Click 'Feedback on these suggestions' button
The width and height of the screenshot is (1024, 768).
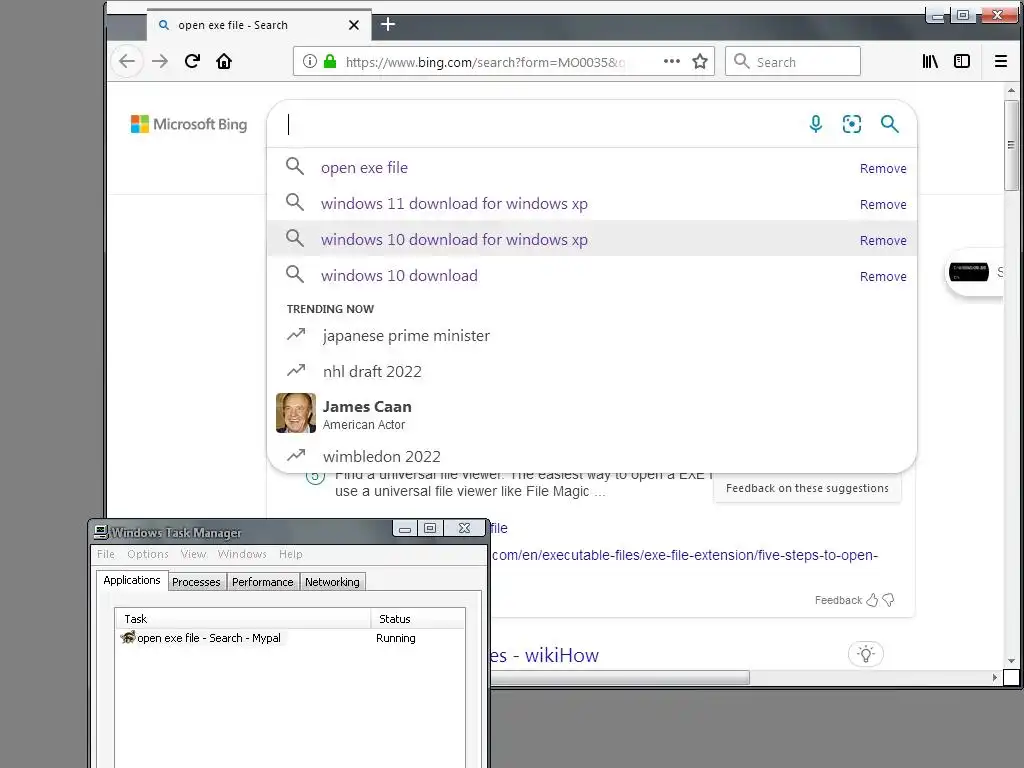pos(807,488)
